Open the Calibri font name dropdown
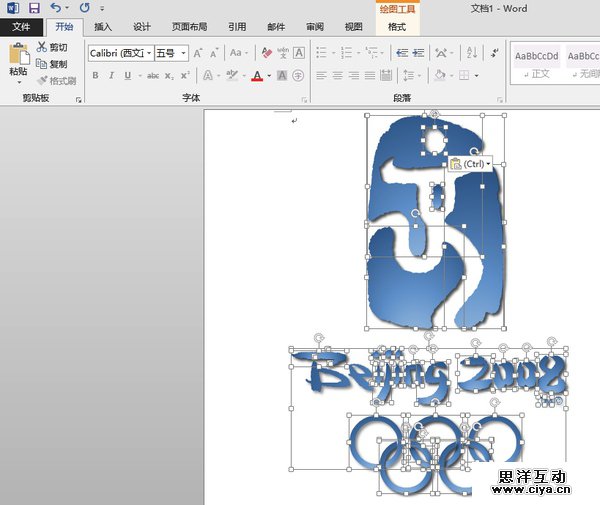This screenshot has width=600, height=505. point(120,52)
